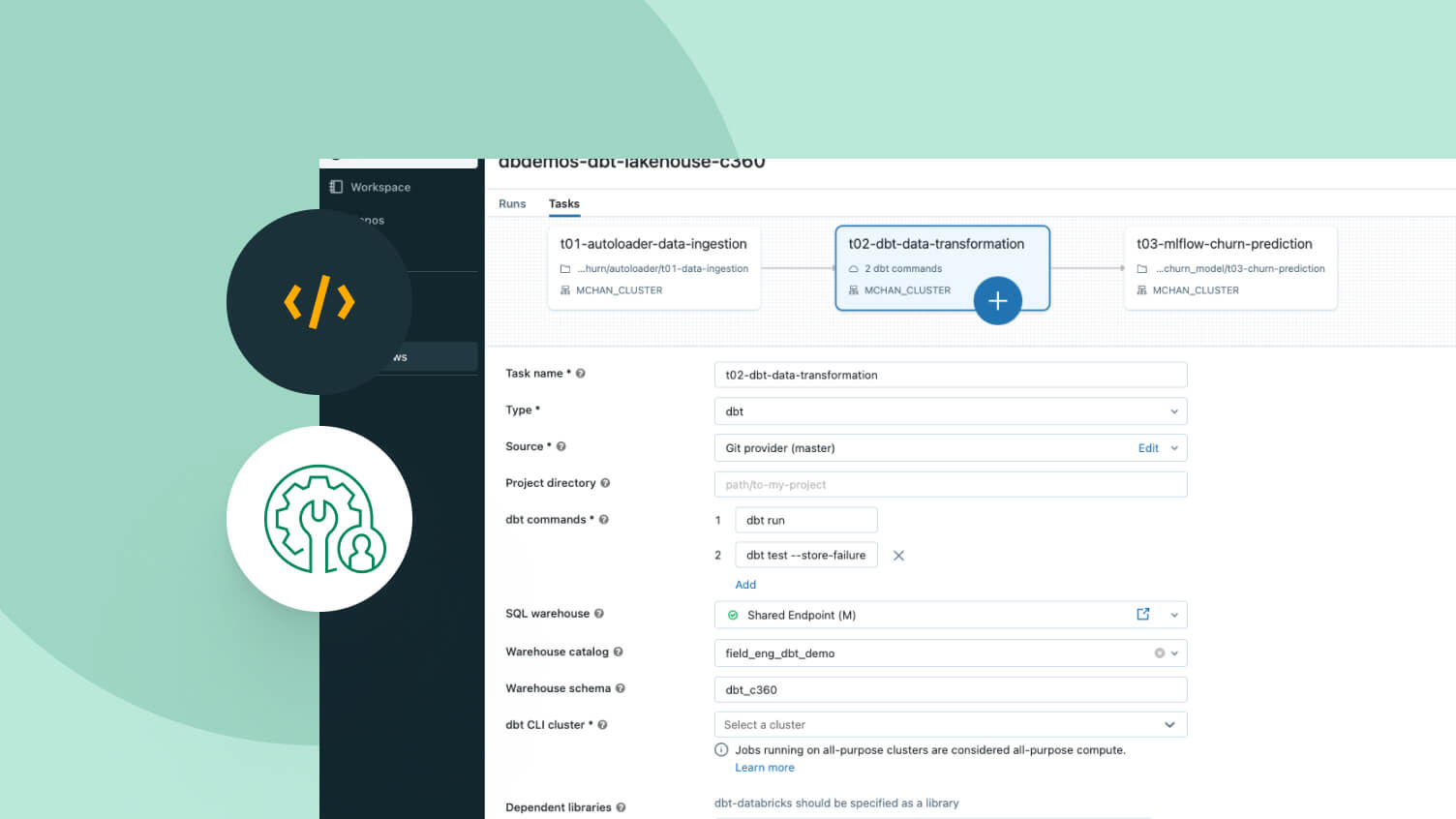The width and height of the screenshot is (1456, 819).
Task: Click the Project directory help icon
Action: (606, 483)
